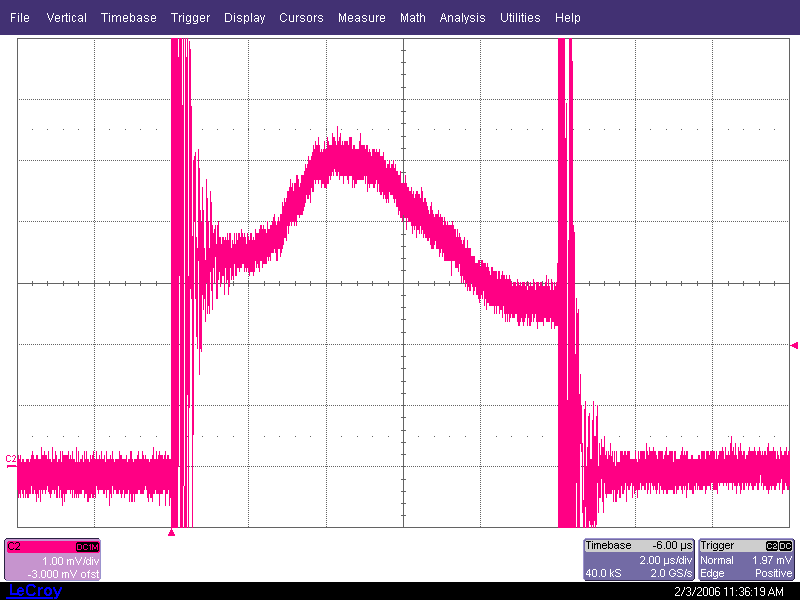Open the Trigger menu
This screenshot has width=800, height=600.
[x=190, y=18]
